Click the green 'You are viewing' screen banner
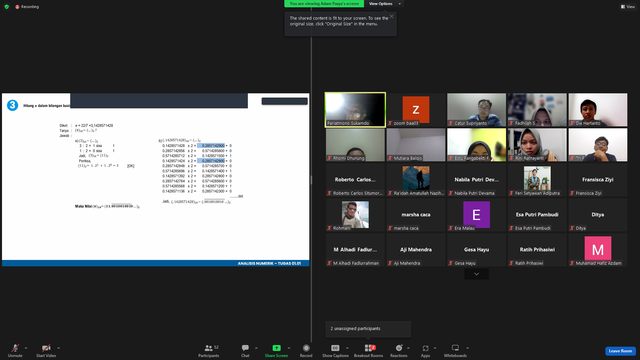 click(x=324, y=4)
